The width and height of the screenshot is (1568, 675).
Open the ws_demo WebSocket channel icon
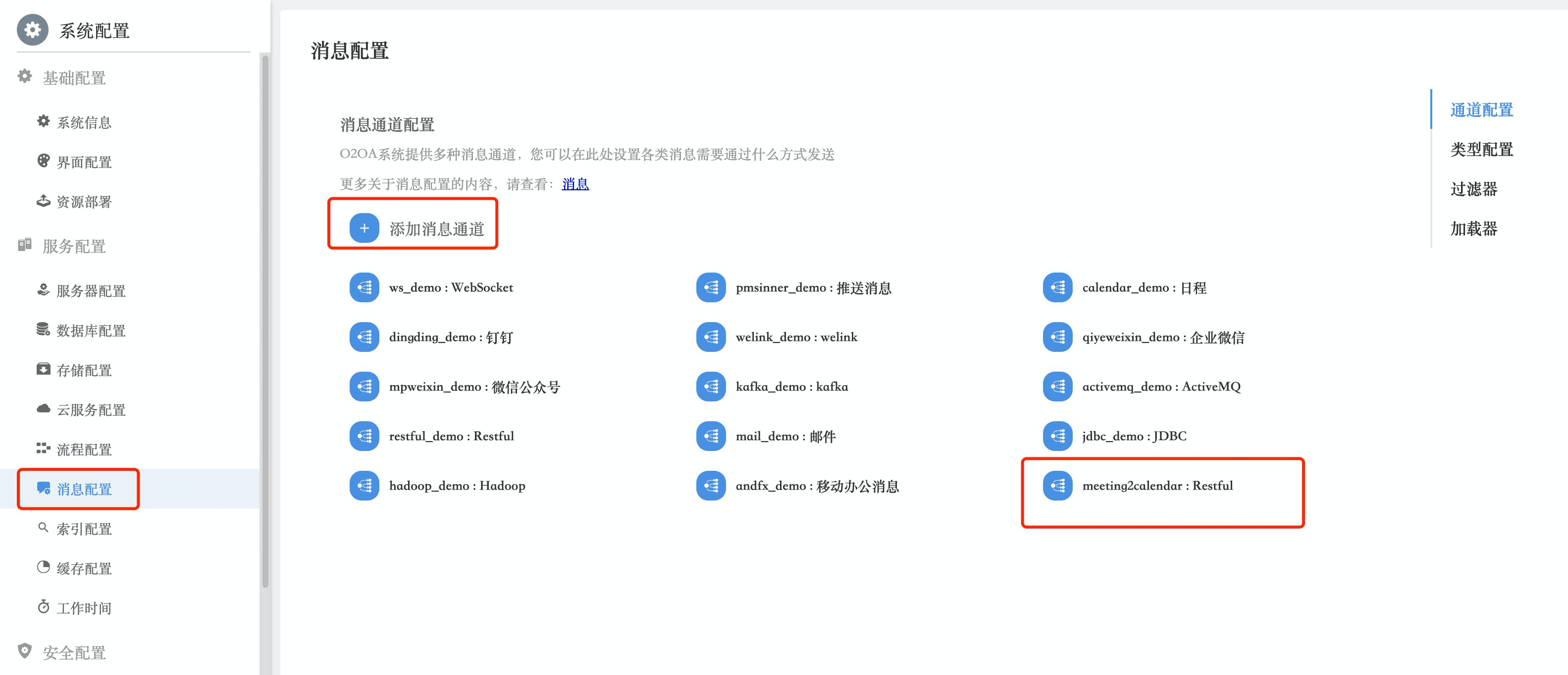[x=364, y=287]
